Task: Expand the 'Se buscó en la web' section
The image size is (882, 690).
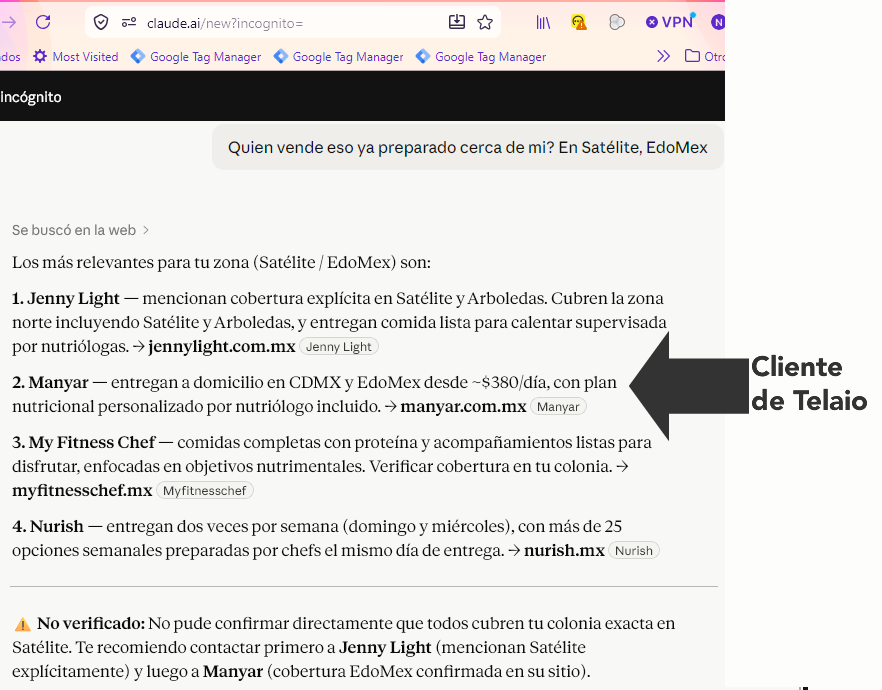Action: click(x=80, y=230)
